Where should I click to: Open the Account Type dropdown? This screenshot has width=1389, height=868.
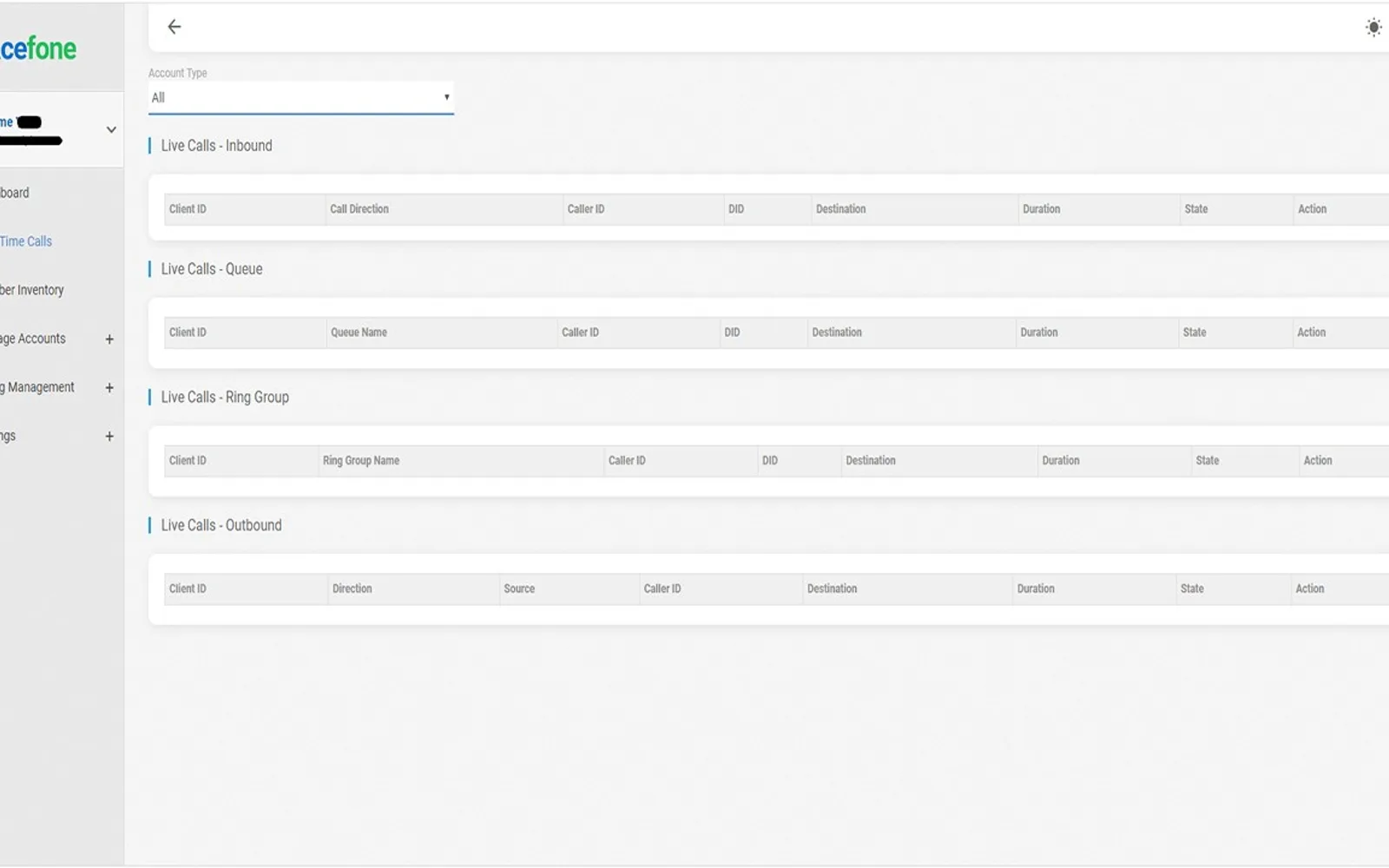coord(300,97)
